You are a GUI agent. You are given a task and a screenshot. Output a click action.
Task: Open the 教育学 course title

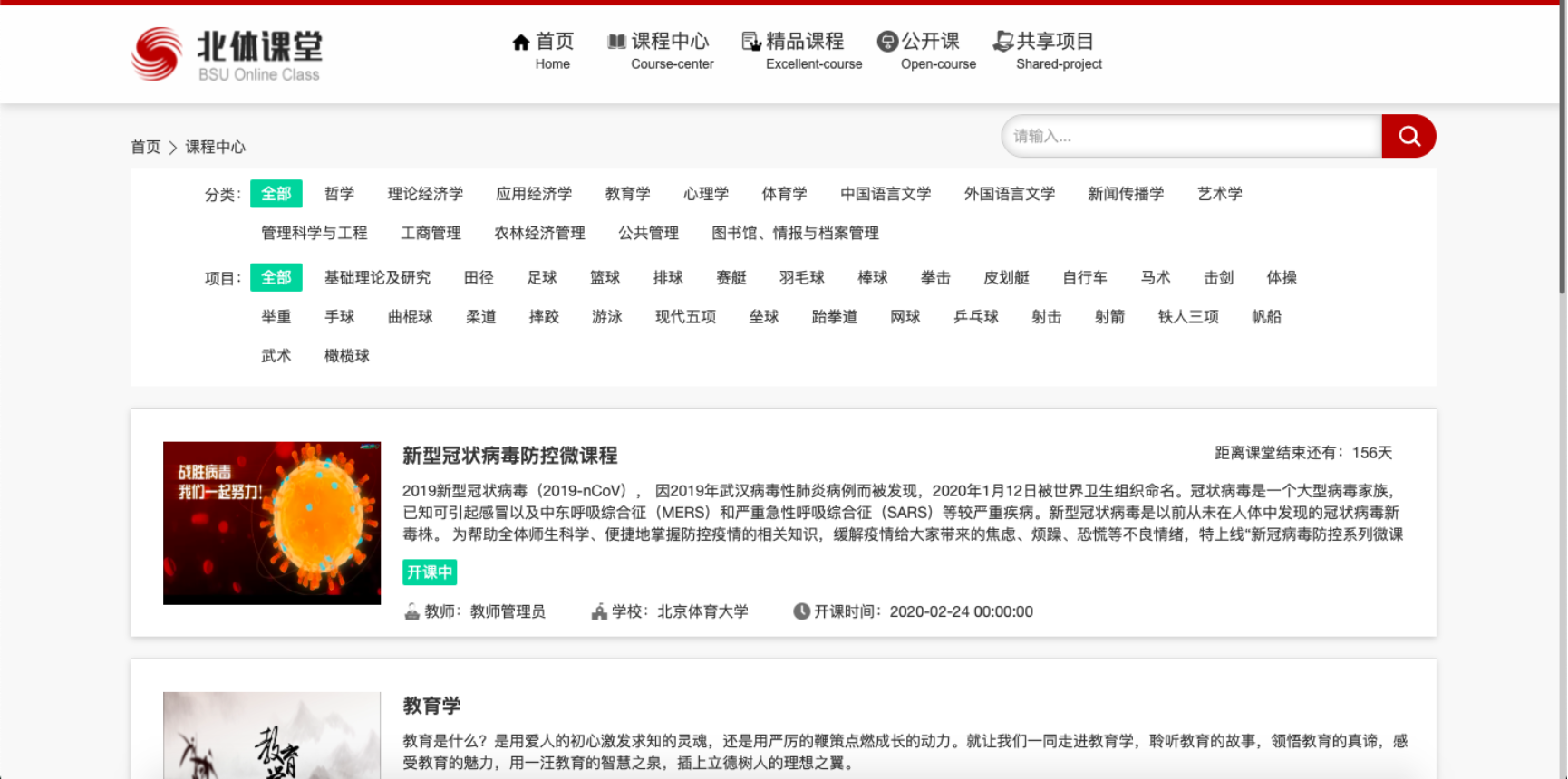coord(431,706)
